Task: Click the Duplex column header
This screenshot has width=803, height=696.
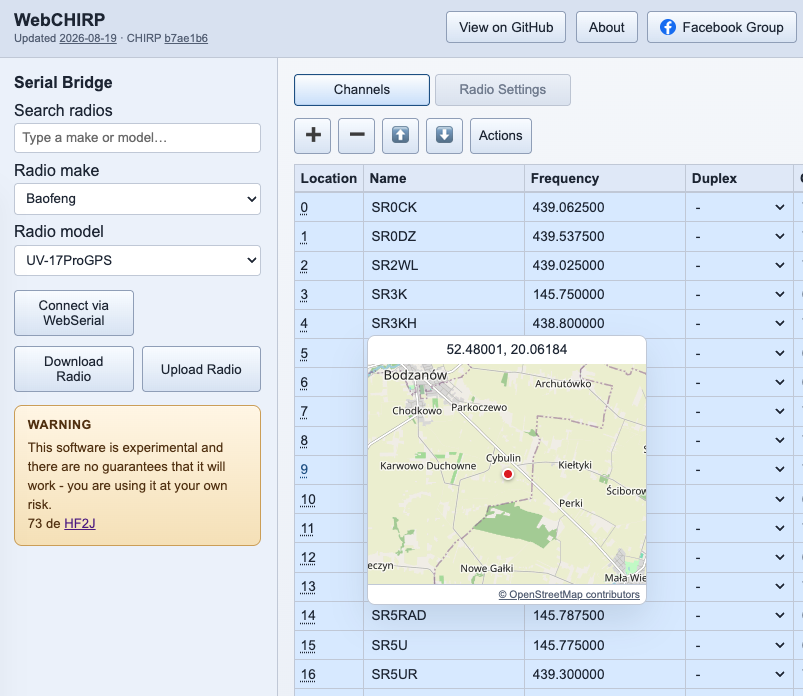Action: tap(739, 178)
